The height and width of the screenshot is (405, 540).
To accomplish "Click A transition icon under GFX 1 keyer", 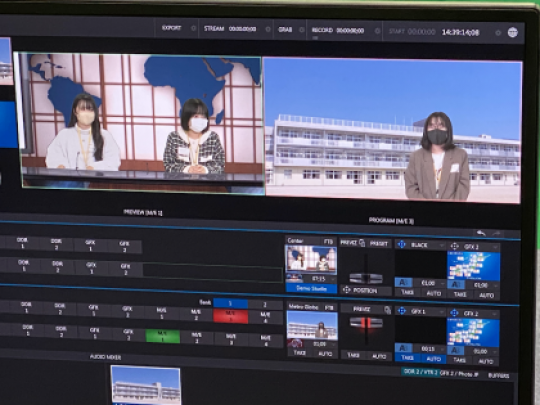I will coord(404,348).
